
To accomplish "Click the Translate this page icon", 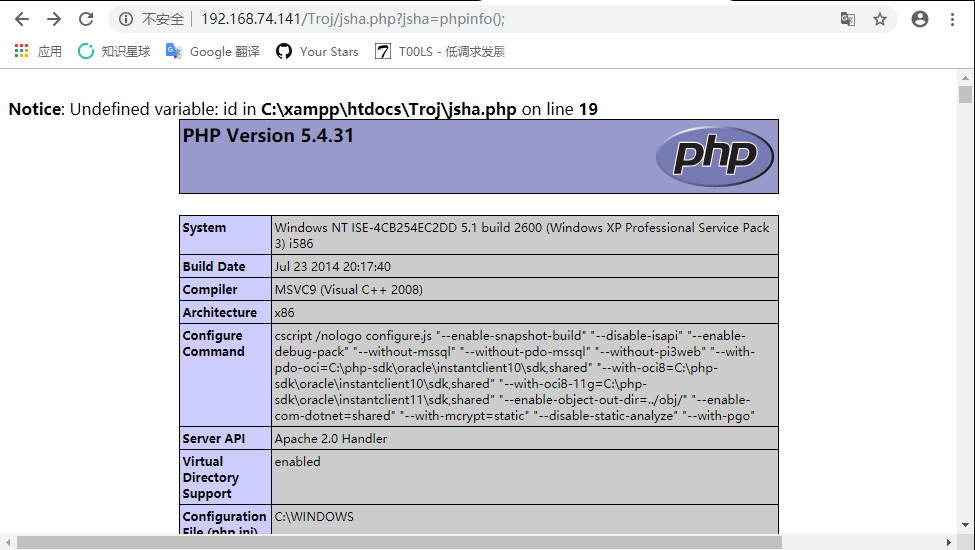I will [x=847, y=19].
